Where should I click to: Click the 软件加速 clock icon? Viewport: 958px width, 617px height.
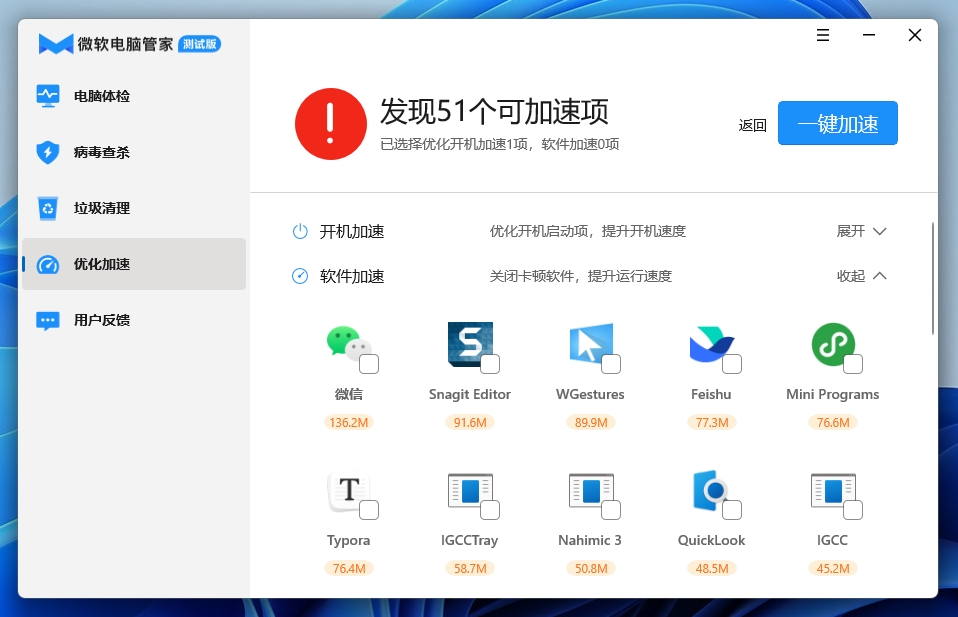300,276
